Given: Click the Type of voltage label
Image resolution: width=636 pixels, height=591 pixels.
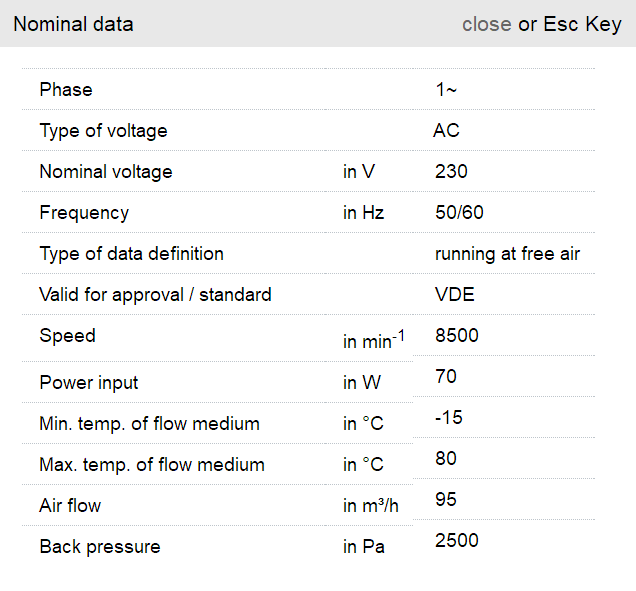Looking at the screenshot, I should coord(103,131).
